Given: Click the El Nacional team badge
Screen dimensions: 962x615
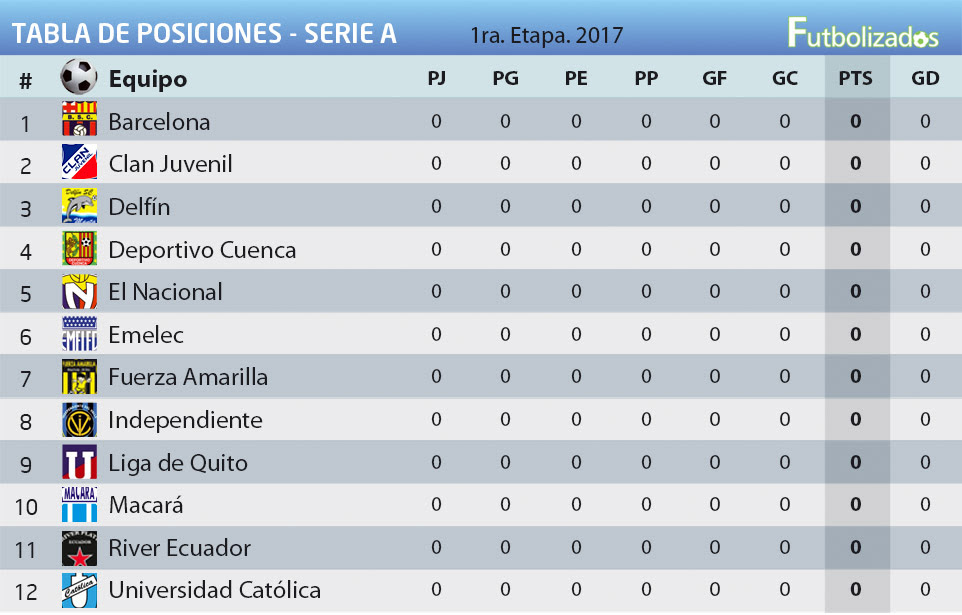Looking at the screenshot, I should 79,291.
